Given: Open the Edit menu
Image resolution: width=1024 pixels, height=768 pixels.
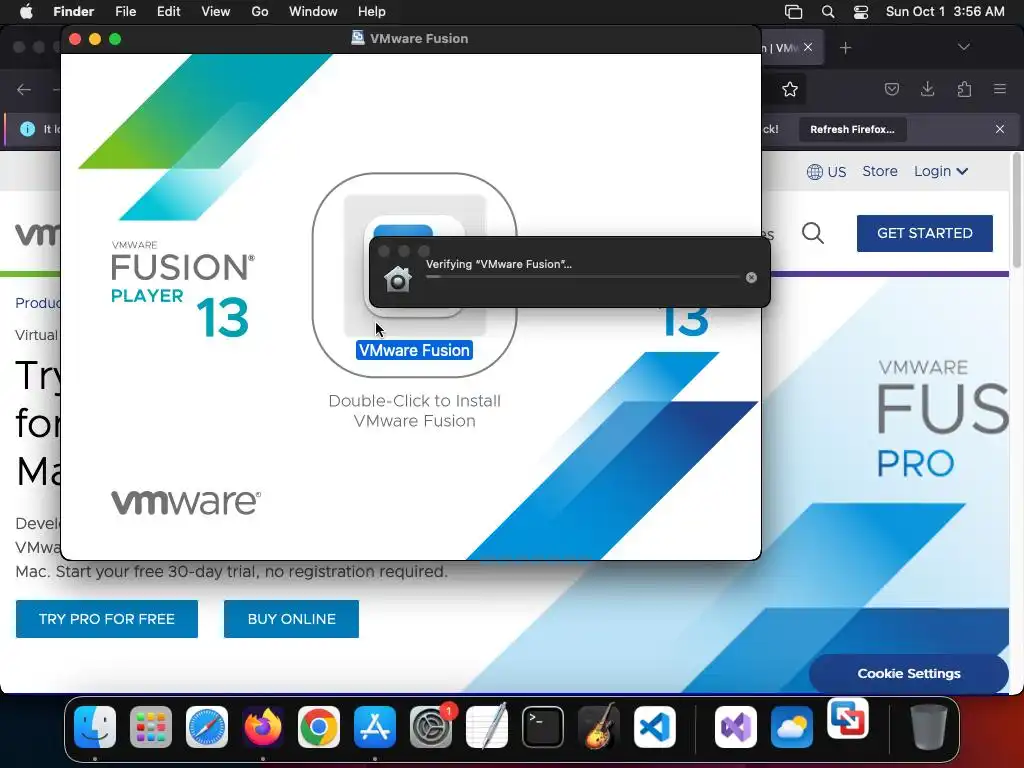Looking at the screenshot, I should [168, 12].
